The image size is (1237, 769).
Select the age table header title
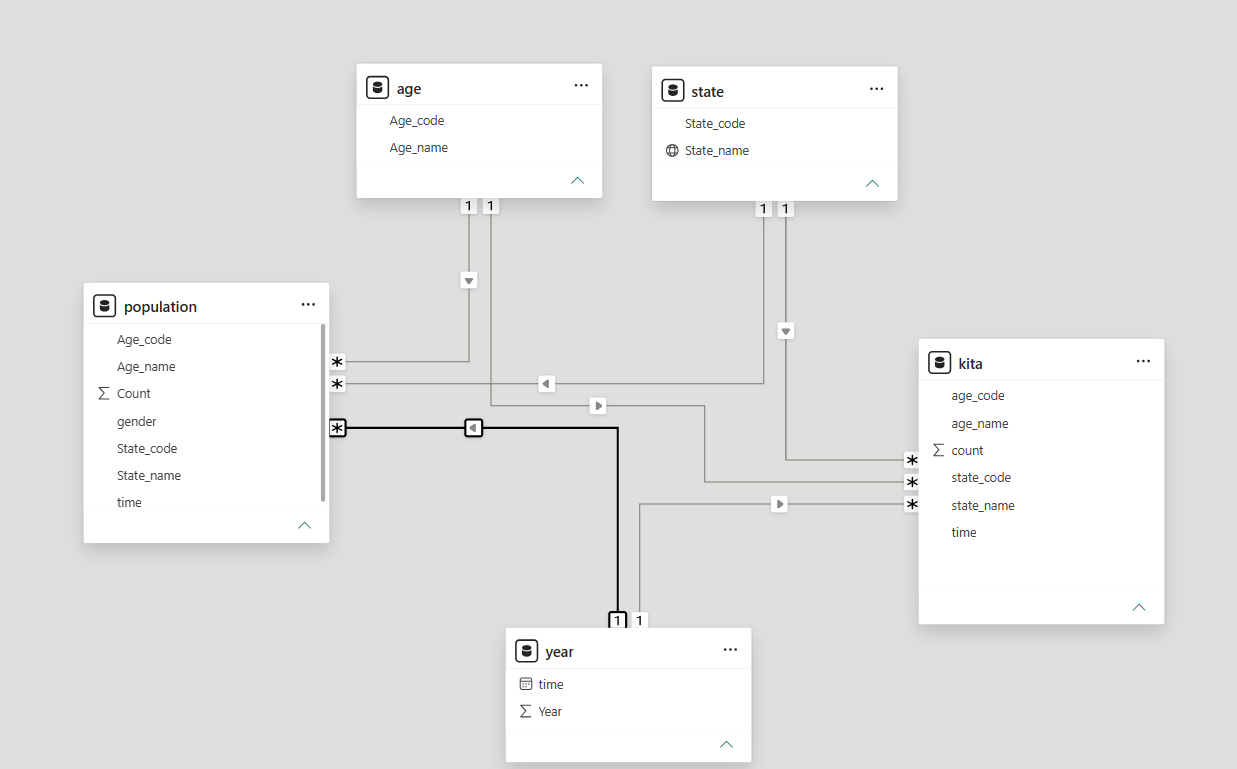pyautogui.click(x=409, y=89)
